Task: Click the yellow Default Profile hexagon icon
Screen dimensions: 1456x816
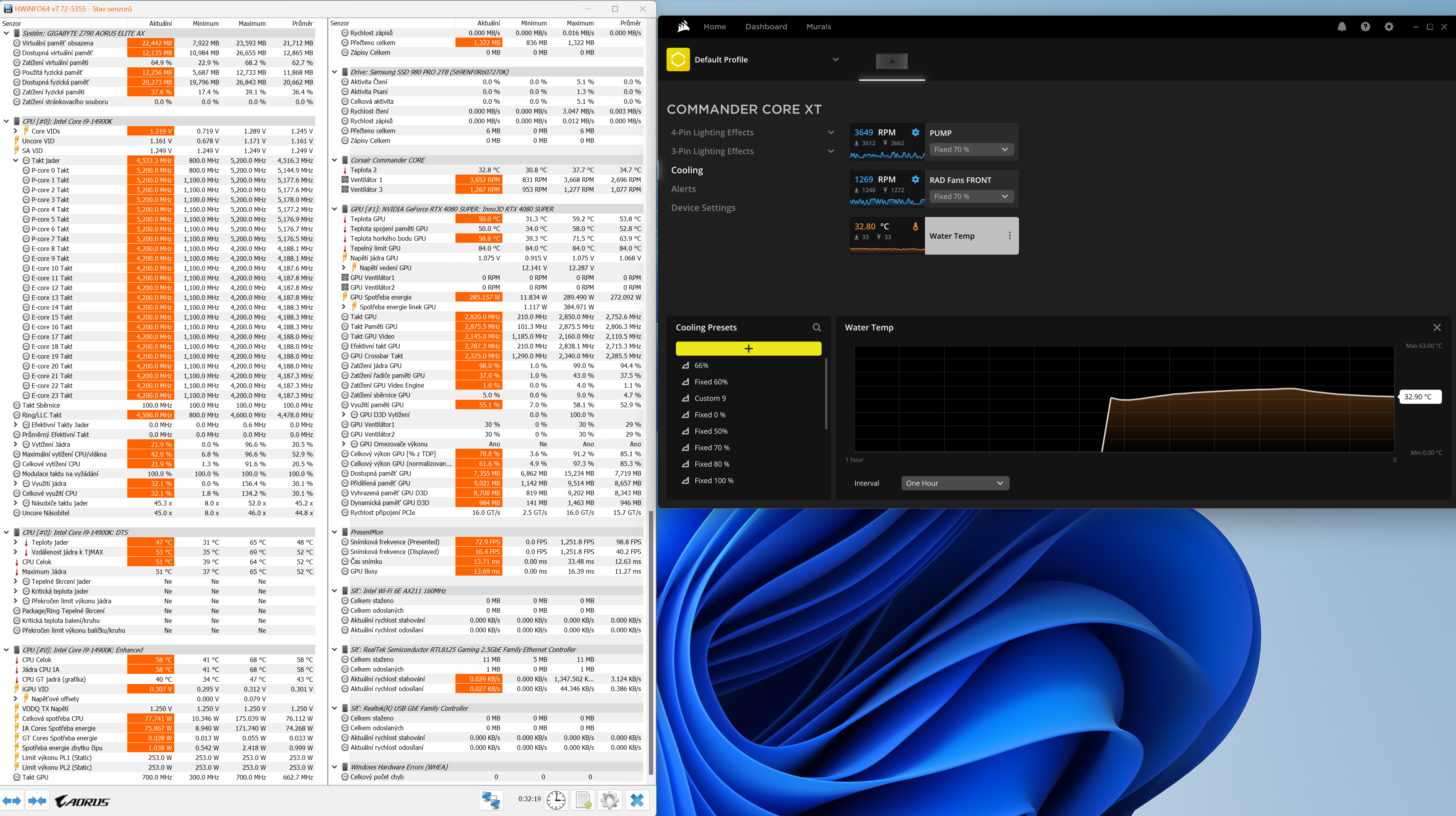Action: point(678,60)
